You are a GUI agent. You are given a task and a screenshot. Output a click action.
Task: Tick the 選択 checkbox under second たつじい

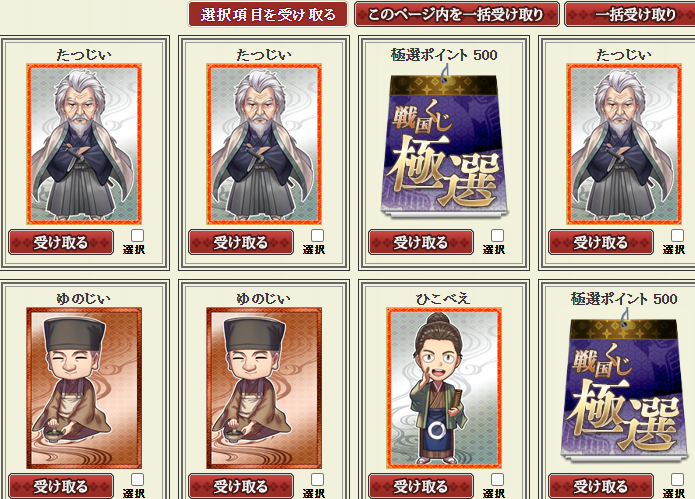[x=317, y=235]
